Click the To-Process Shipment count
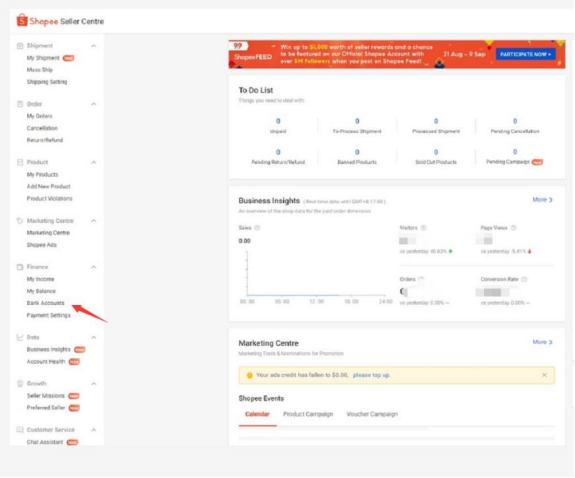Image resolution: width=575 pixels, height=478 pixels. click(357, 121)
